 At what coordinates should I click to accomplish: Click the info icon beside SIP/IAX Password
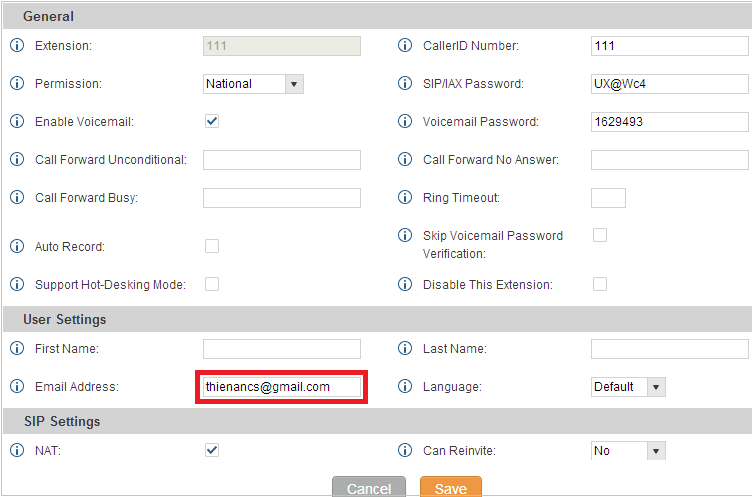(x=405, y=83)
